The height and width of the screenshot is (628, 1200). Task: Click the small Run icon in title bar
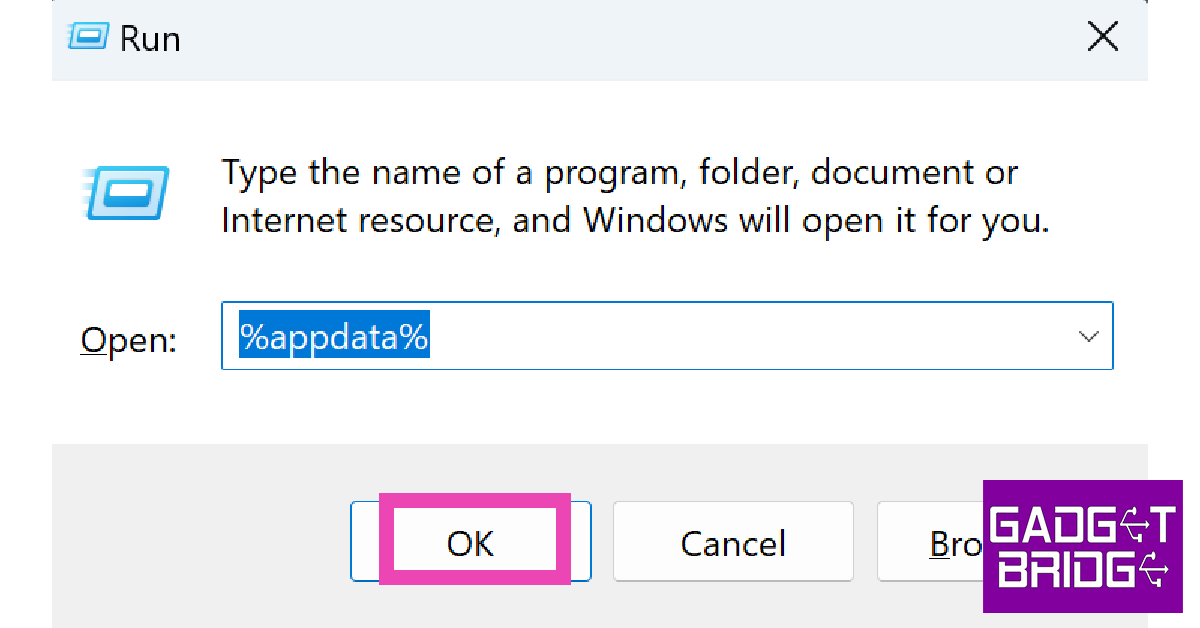pyautogui.click(x=88, y=38)
